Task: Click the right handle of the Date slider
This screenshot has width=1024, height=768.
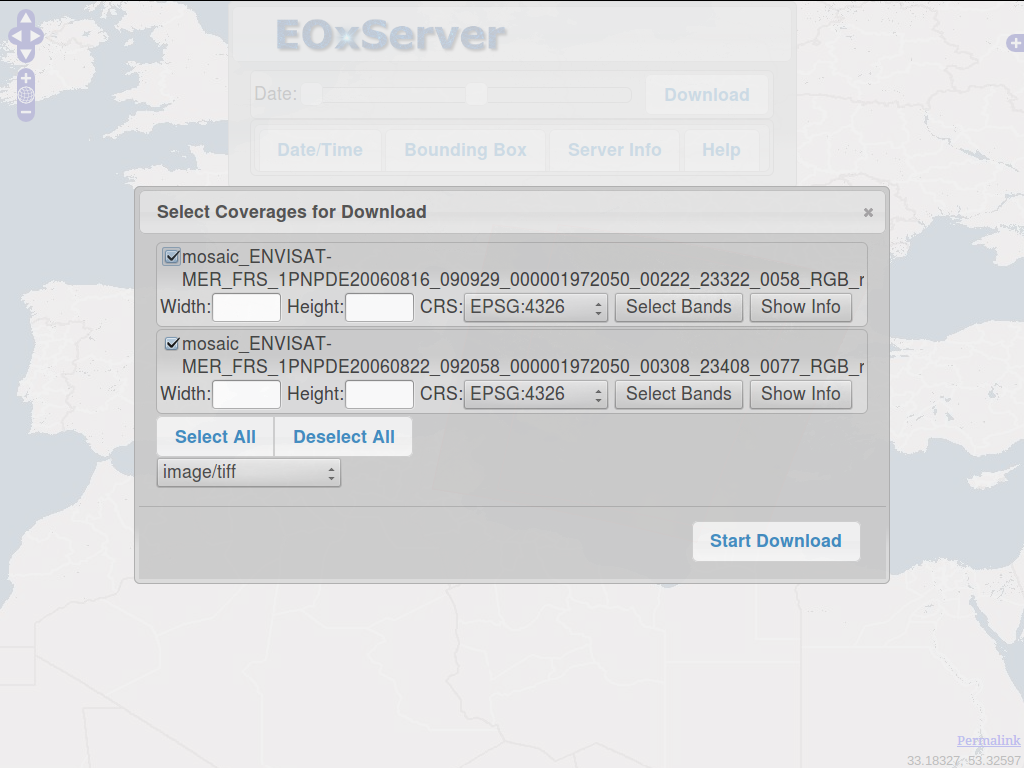Action: point(477,95)
